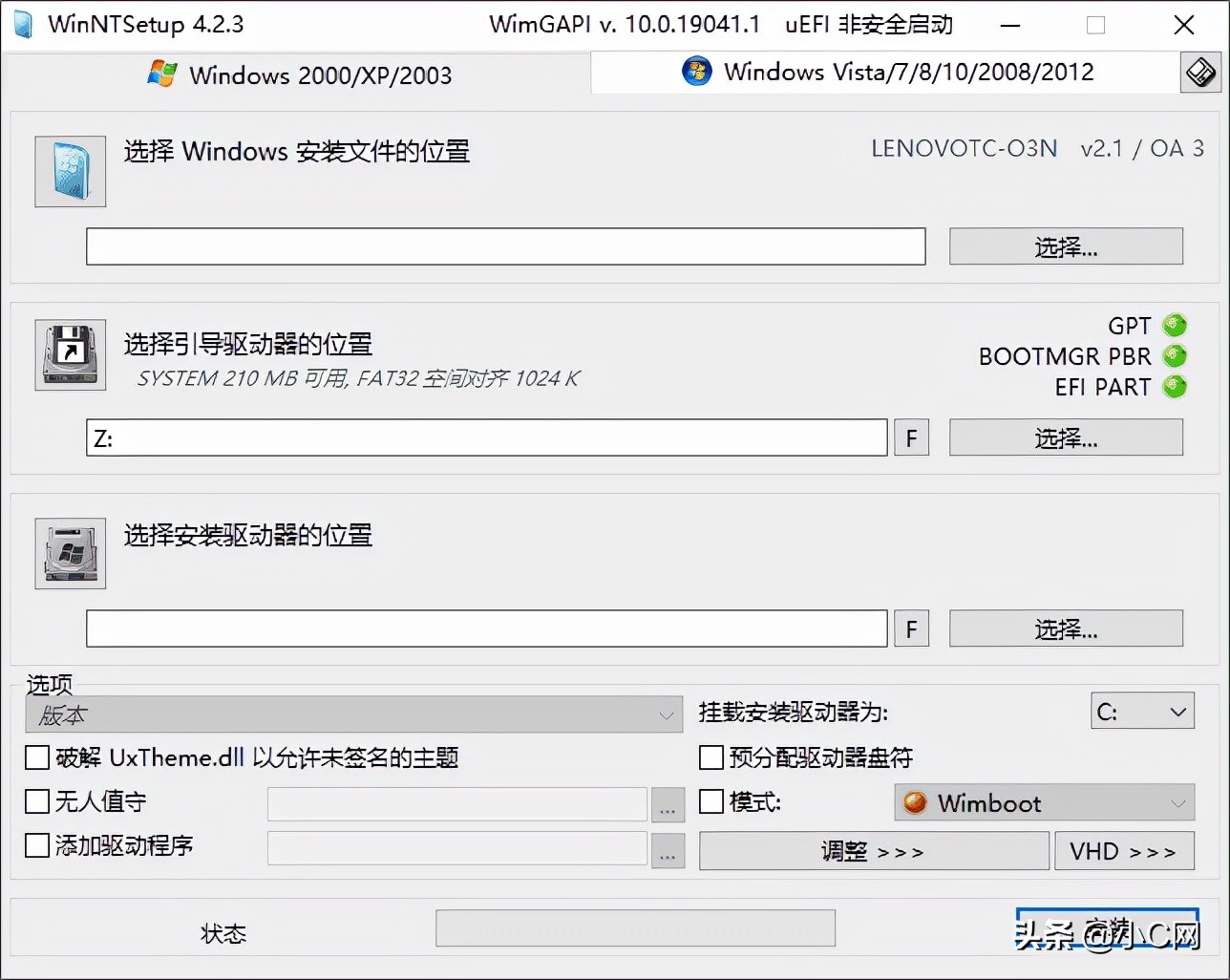Click 选择... for Windows install files
This screenshot has width=1230, height=980.
tap(1066, 246)
